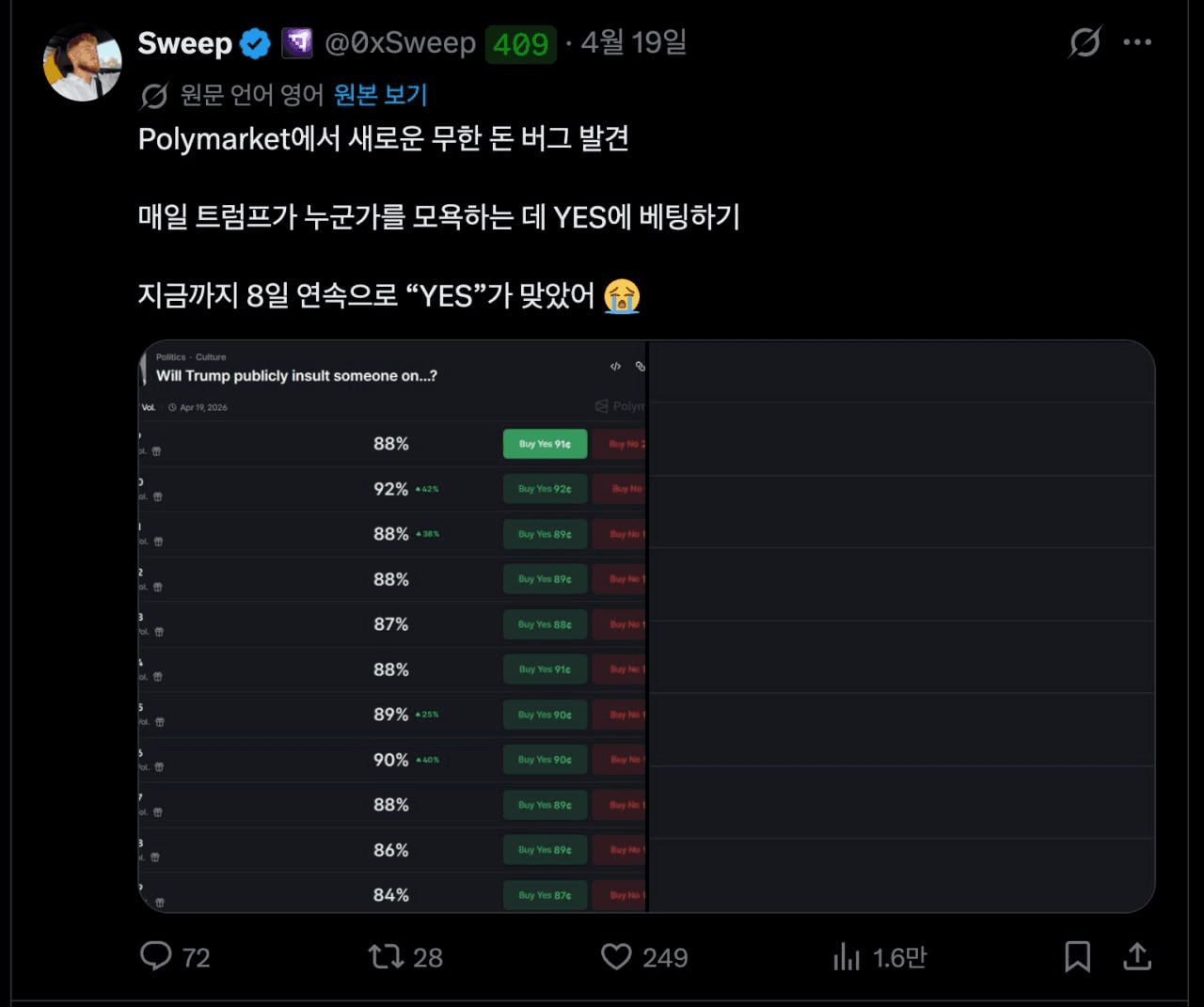Viewport: 1204px width, 1007px height.
Task: Click the "Buy Yes 92¢" button
Action: click(545, 489)
